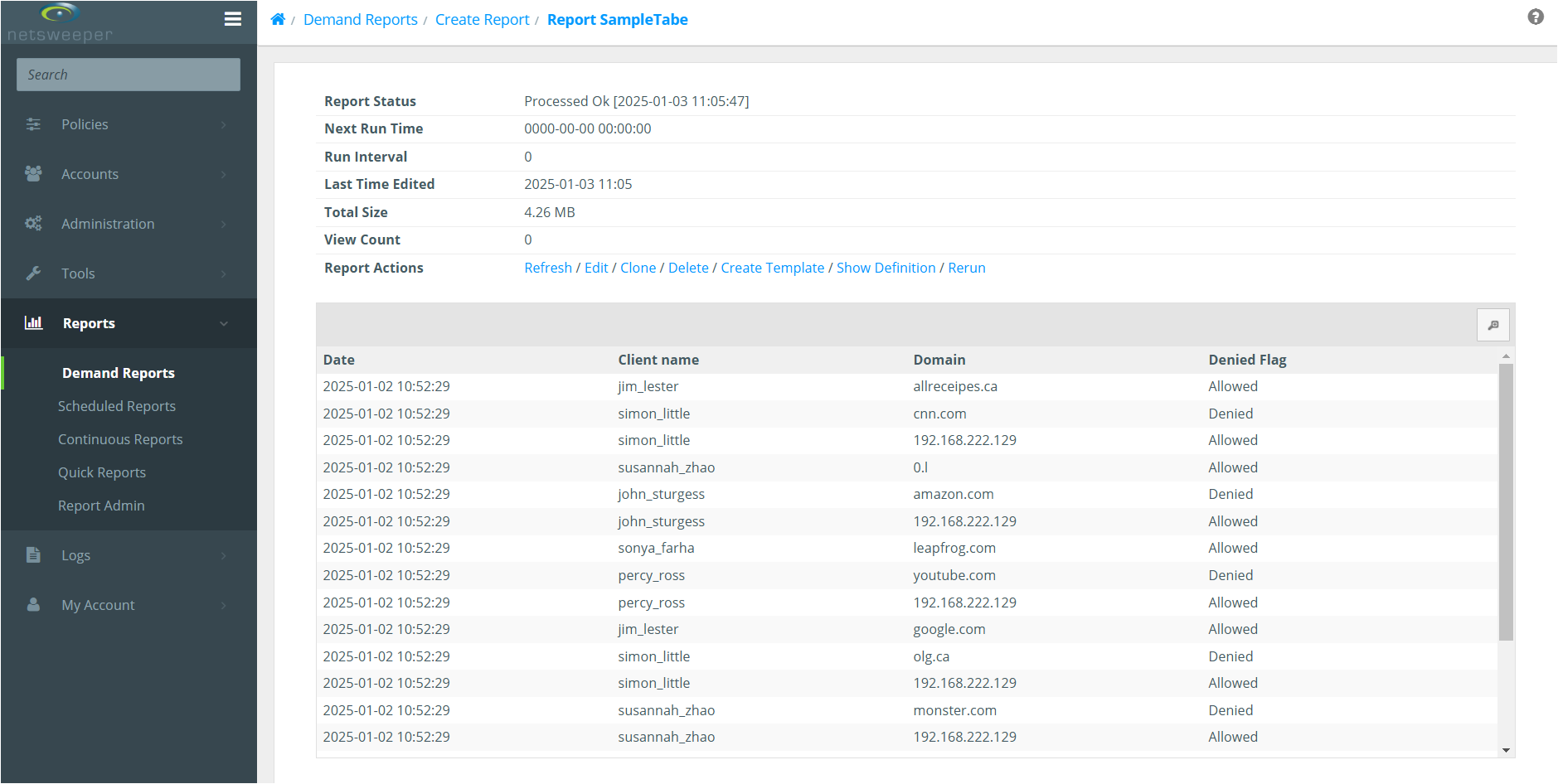Screen dimensions: 1558x784
Task: Click the Netsweeper logo
Action: [60, 22]
